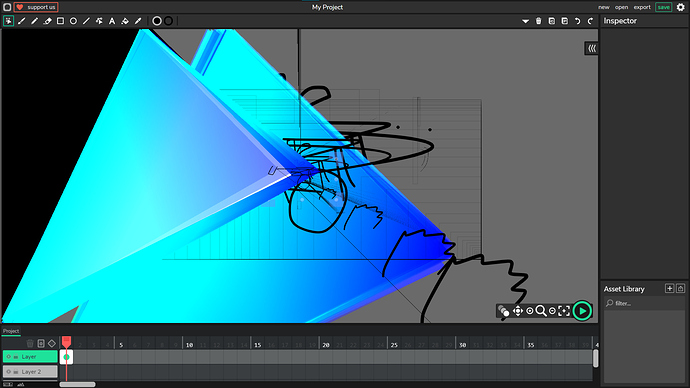Select the Text tool
This screenshot has height=388, width=690.
click(x=112, y=21)
